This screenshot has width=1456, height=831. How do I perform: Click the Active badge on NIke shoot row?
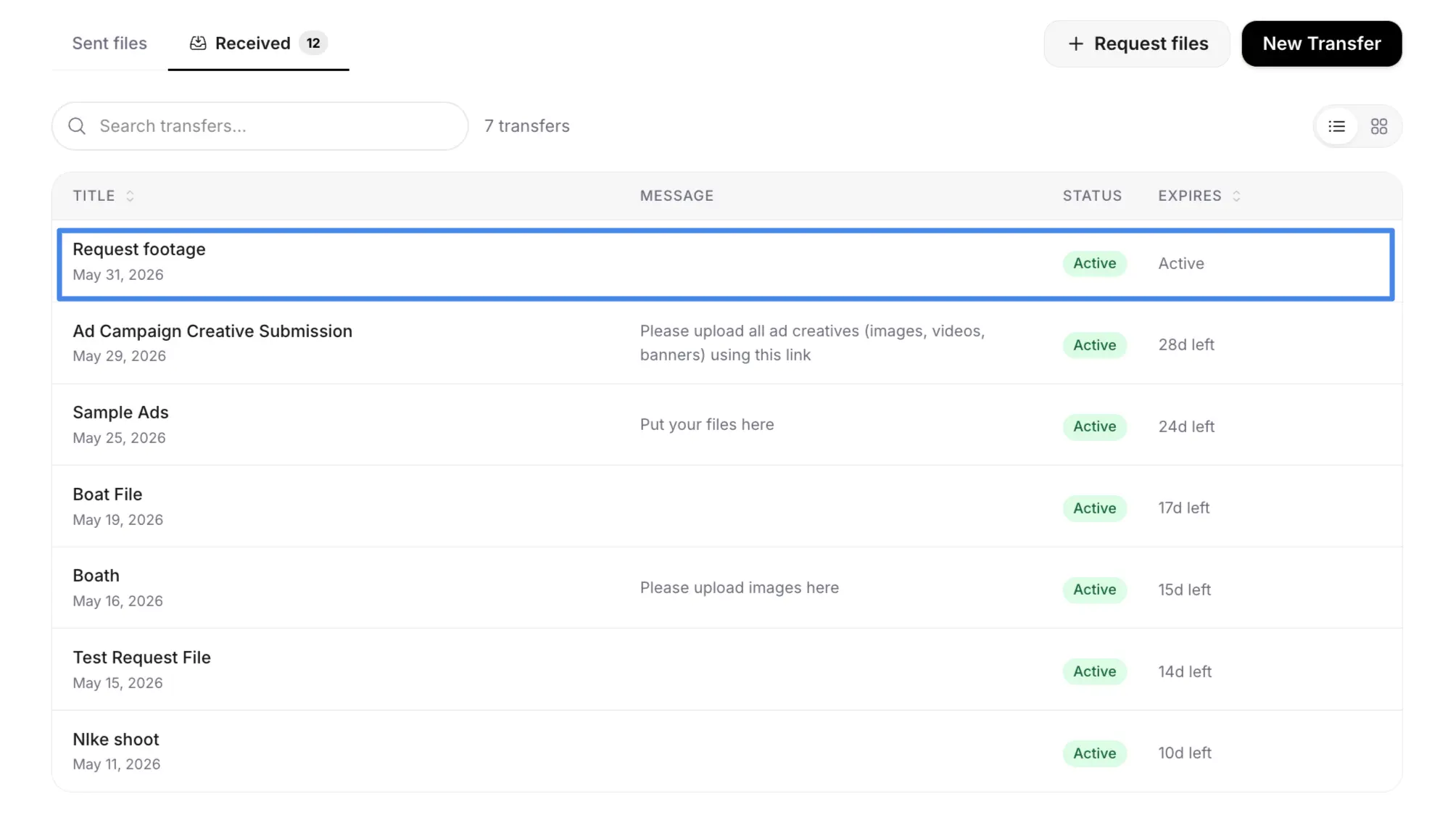(x=1094, y=753)
